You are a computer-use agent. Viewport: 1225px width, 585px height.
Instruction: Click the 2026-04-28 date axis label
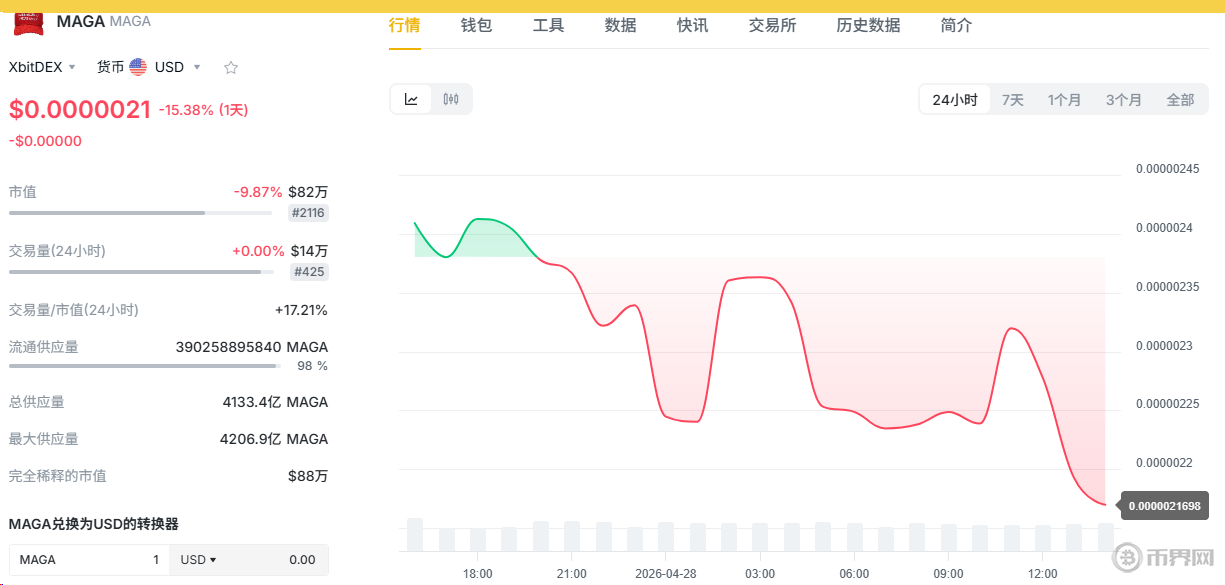coord(666,574)
